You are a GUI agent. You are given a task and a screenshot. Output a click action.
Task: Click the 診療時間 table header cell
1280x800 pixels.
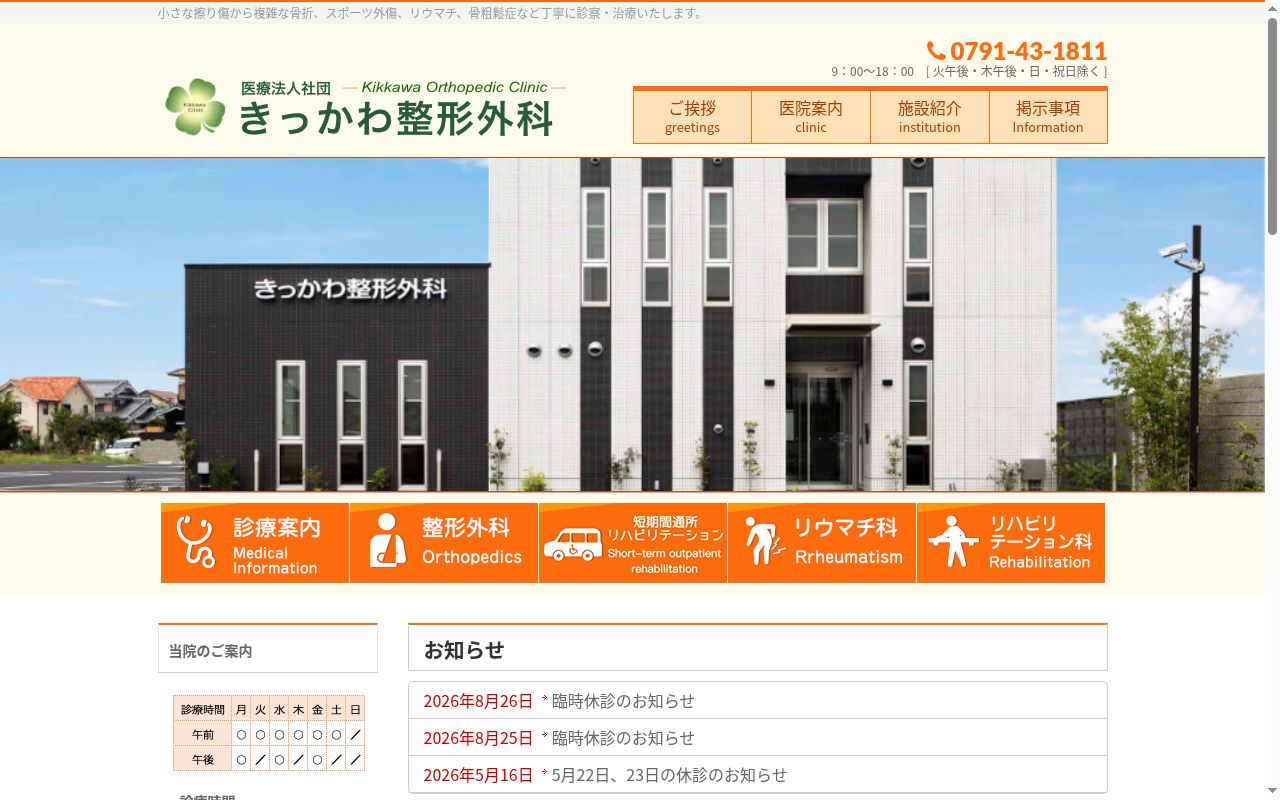pyautogui.click(x=203, y=709)
